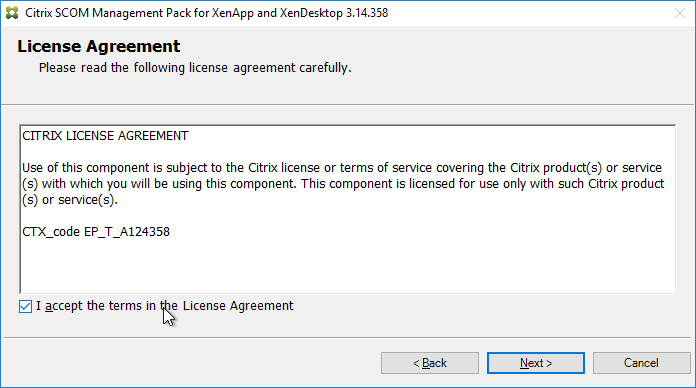Close the Citrix SCOM installer window
Screen dimensions: 696x388
pyautogui.click(x=680, y=13)
